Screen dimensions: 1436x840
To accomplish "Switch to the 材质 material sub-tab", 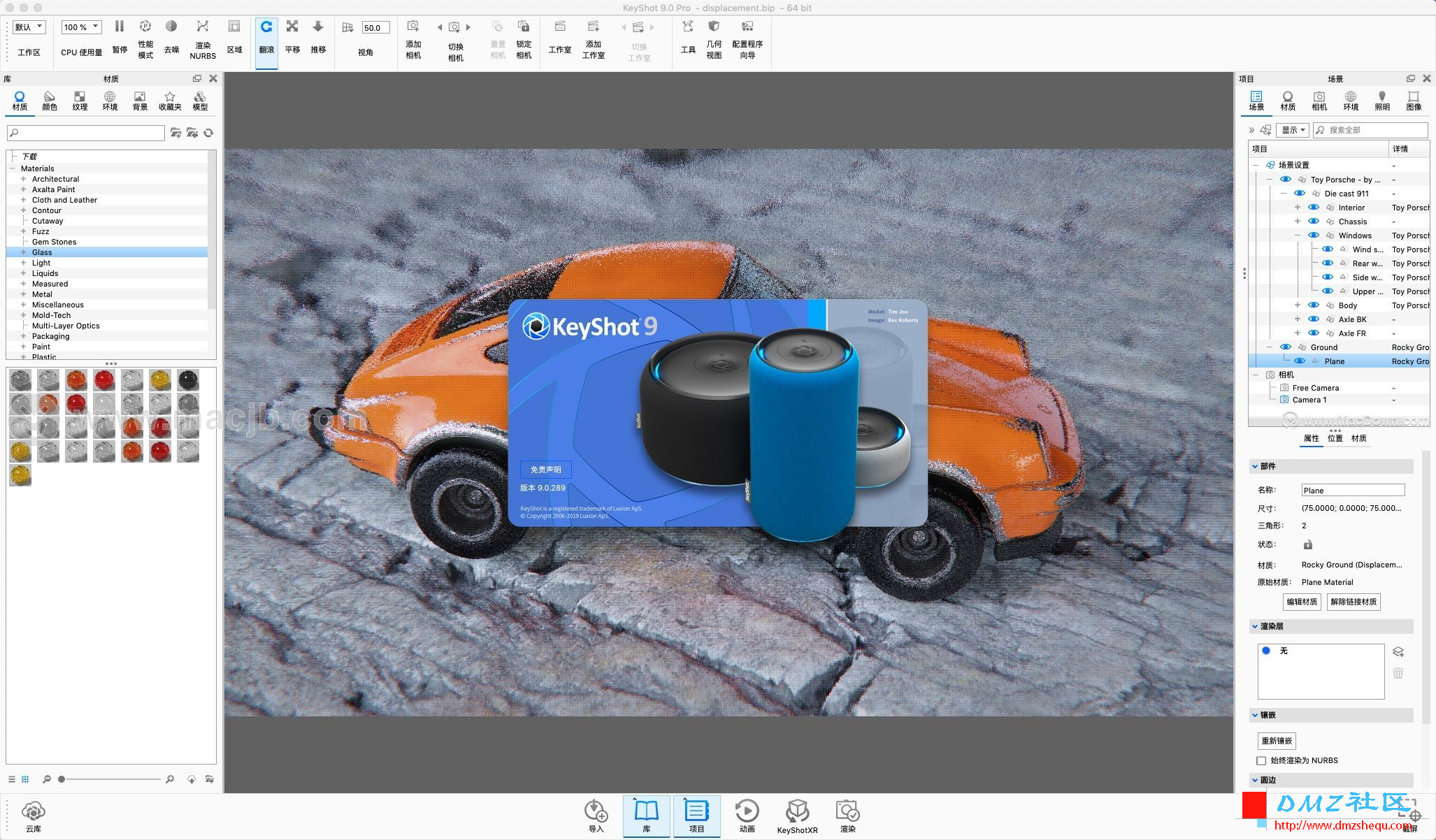I will click(x=1359, y=438).
